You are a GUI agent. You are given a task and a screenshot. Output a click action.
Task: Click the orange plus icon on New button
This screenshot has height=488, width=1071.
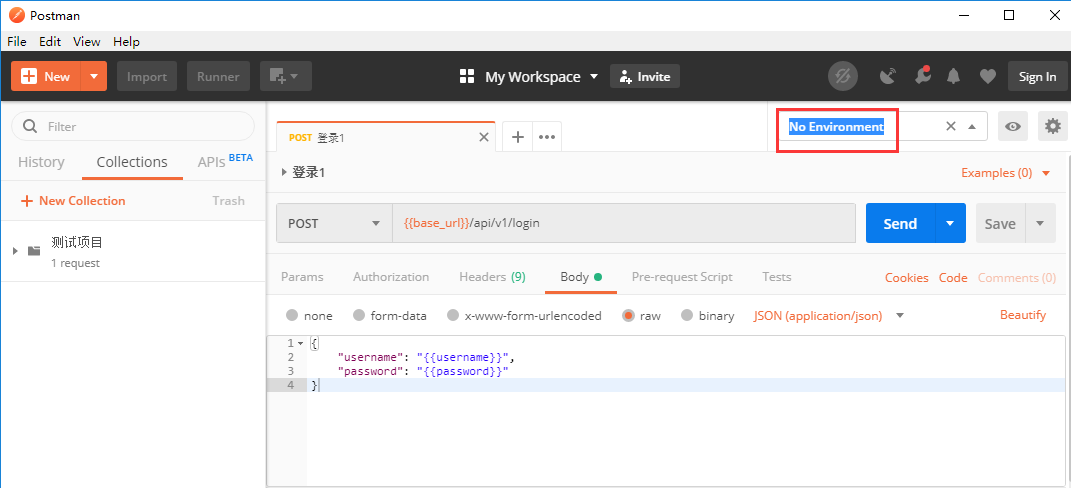[29, 77]
